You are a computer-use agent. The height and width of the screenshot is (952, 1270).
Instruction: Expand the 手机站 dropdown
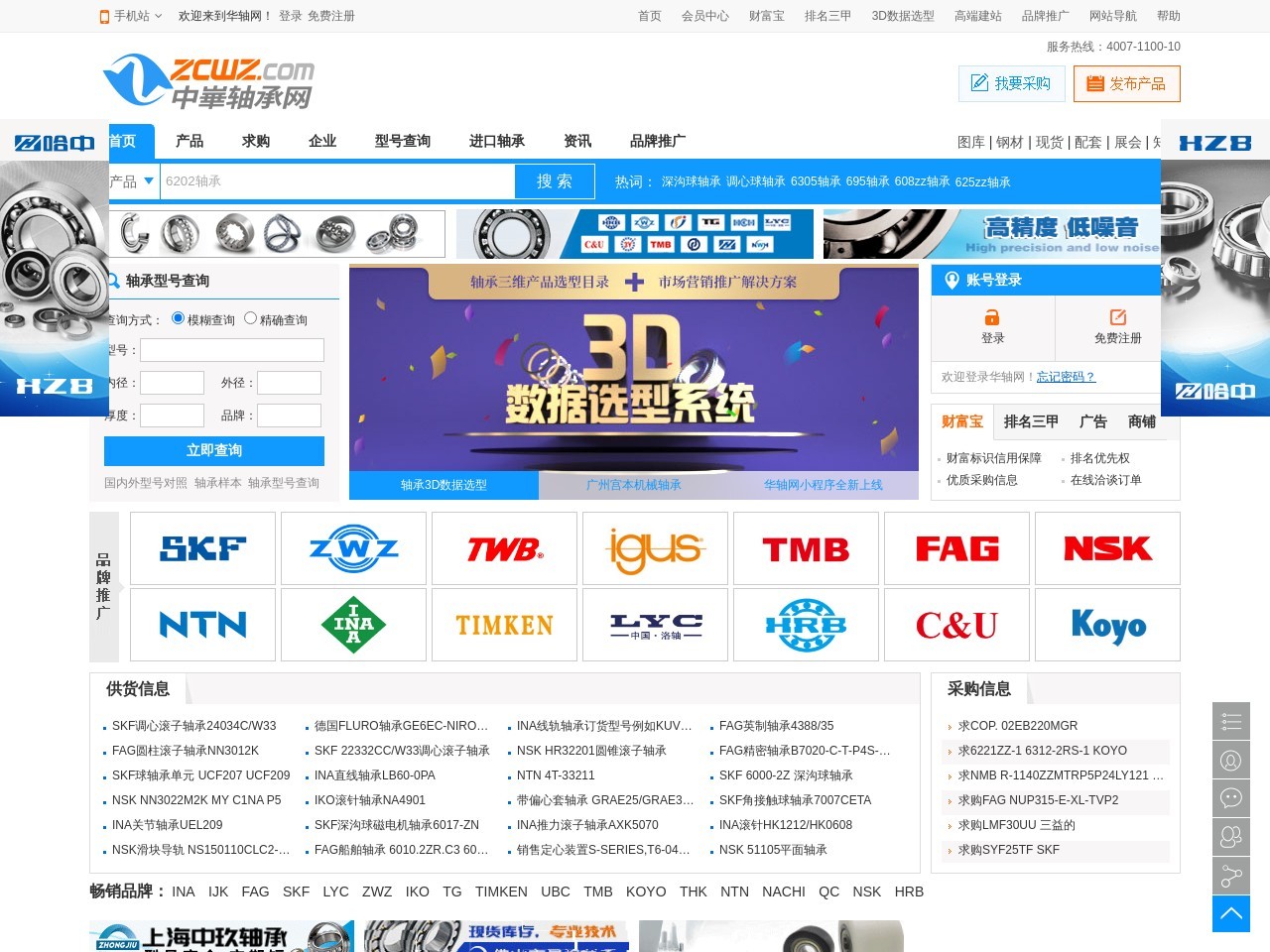coord(131,16)
